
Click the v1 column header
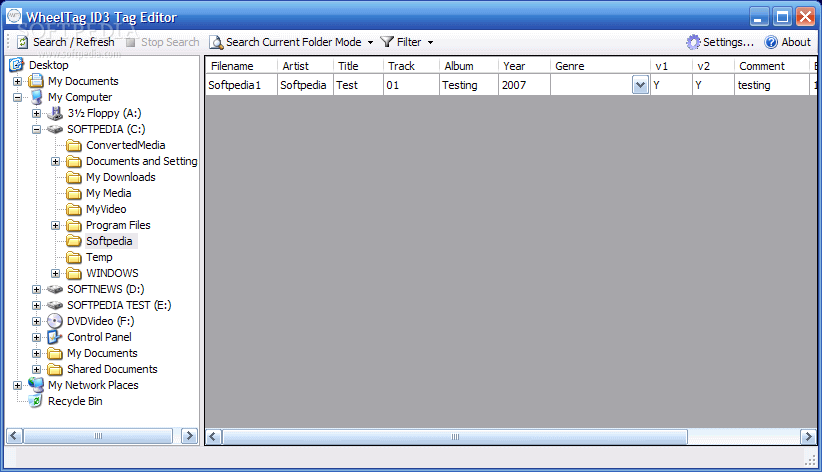(671, 66)
